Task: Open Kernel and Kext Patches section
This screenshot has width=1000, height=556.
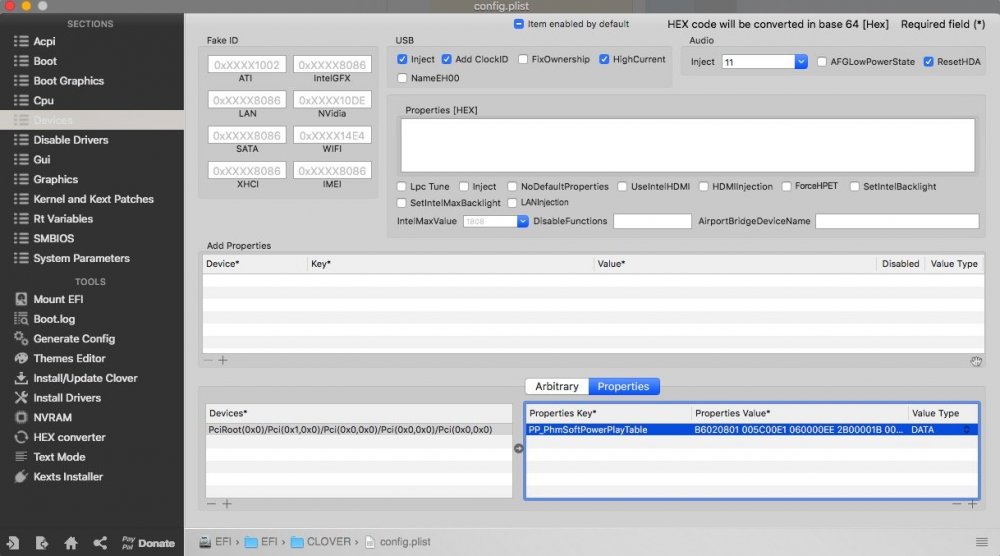Action: (93, 199)
